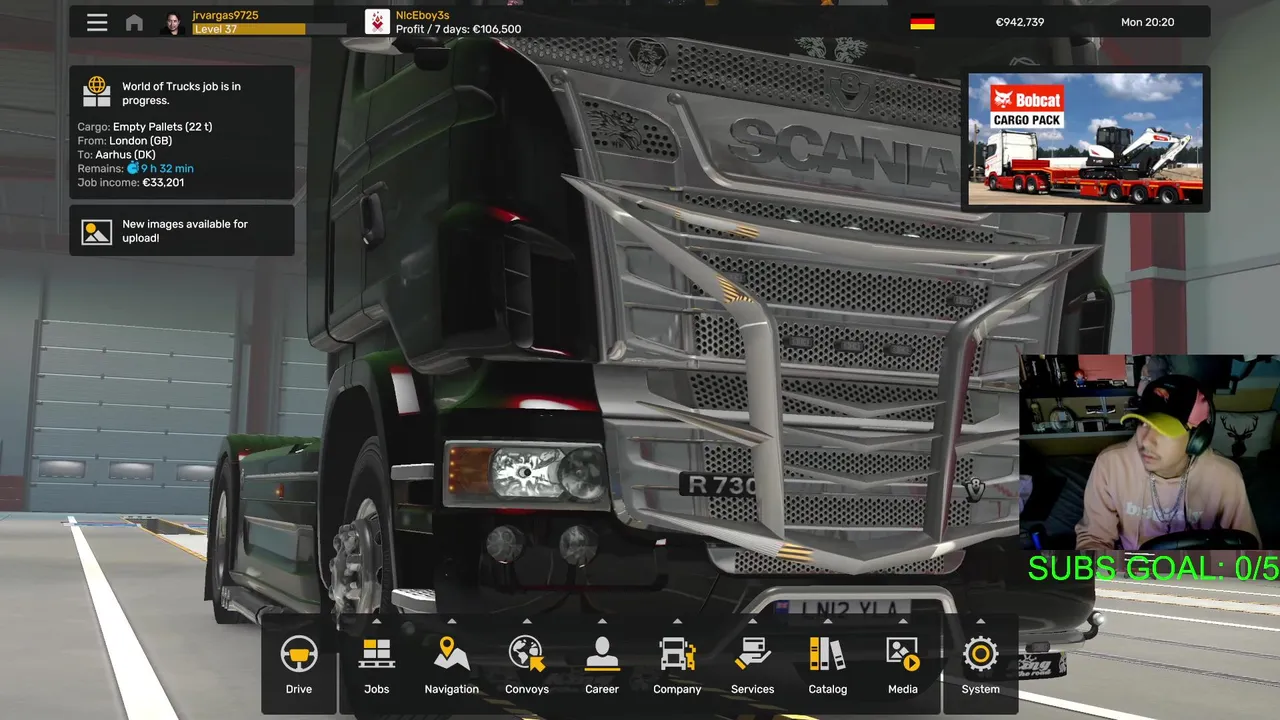1280x720 pixels.
Task: Open New images available for upload notice
Action: click(x=182, y=231)
